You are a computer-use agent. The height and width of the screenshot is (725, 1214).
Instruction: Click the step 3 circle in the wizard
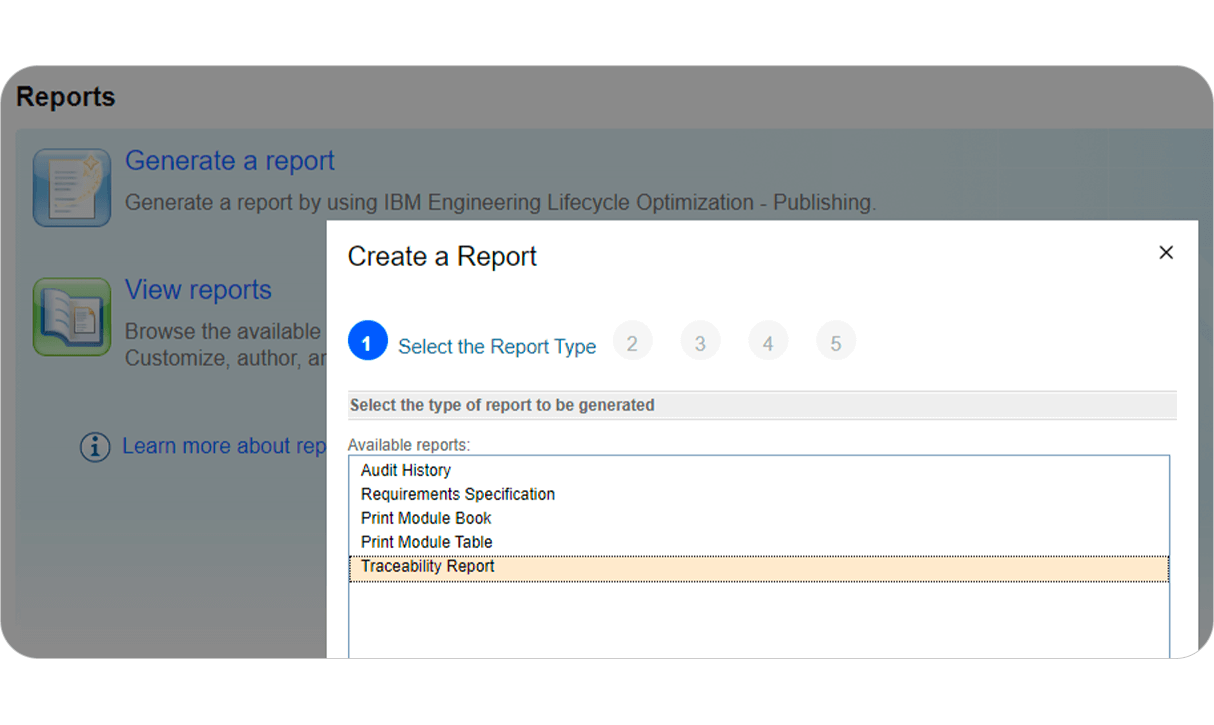[x=700, y=341]
